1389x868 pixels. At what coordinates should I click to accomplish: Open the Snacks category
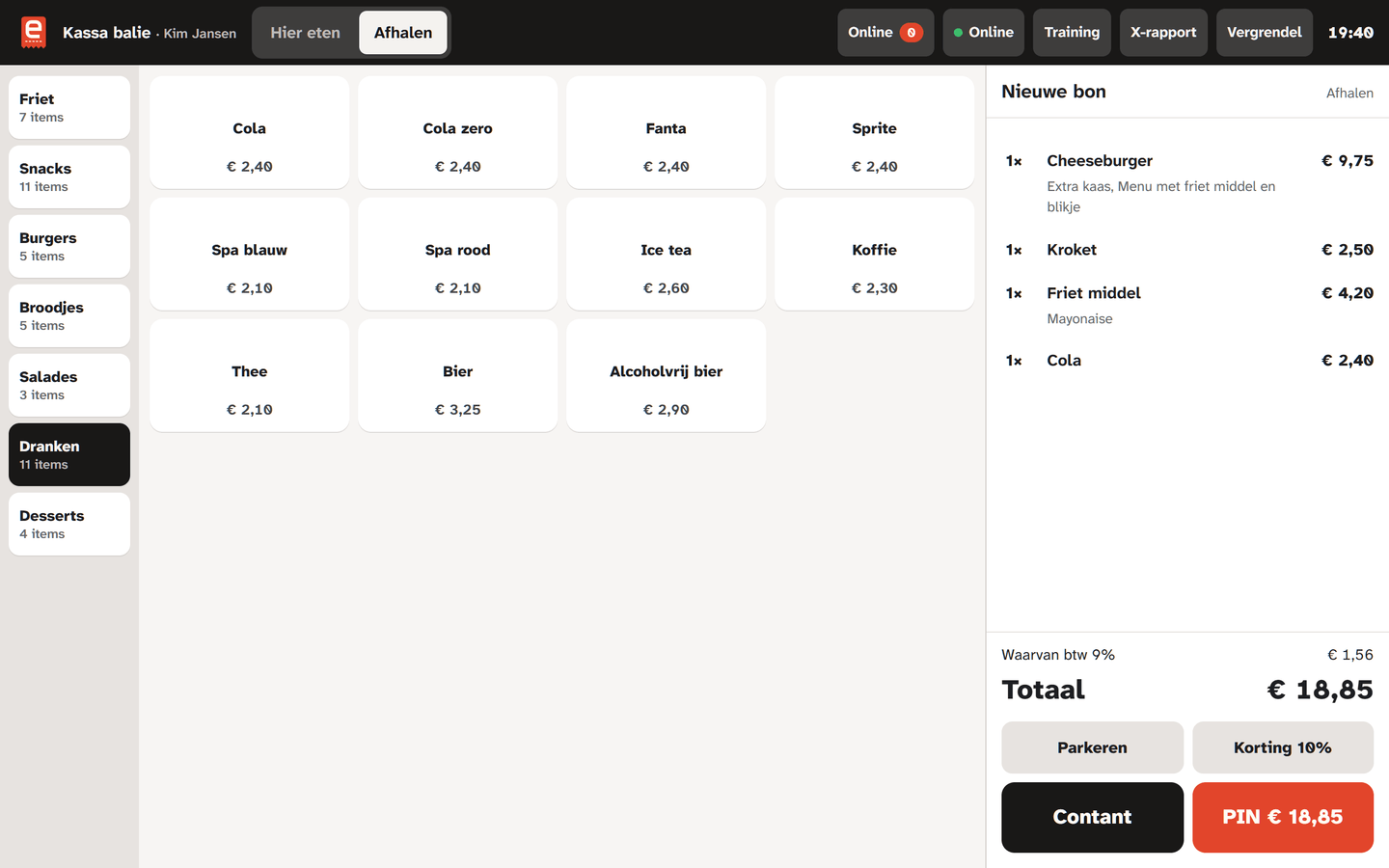(69, 176)
